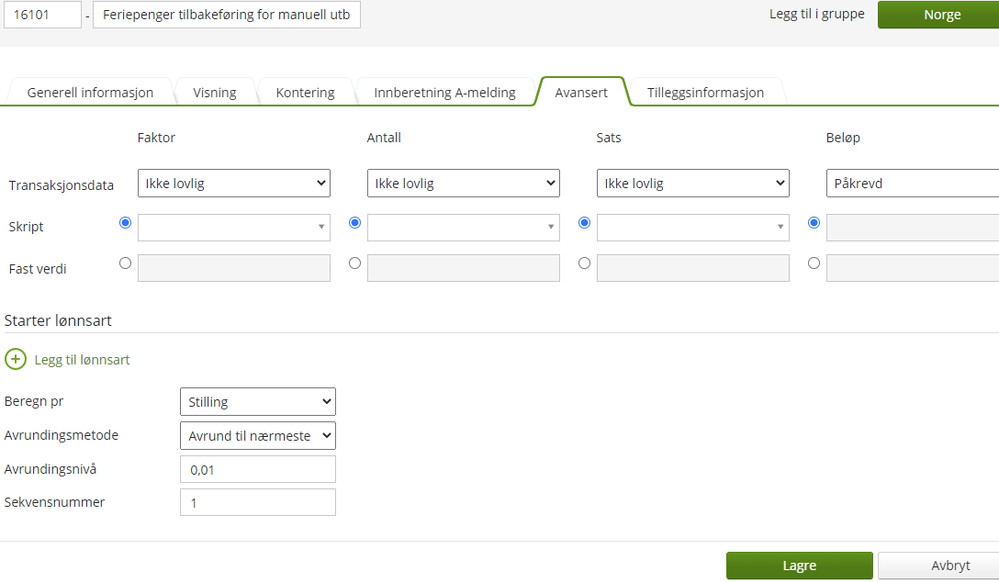Click the Fast verdi input under Faktor
The width and height of the screenshot is (999, 582).
coord(234,268)
